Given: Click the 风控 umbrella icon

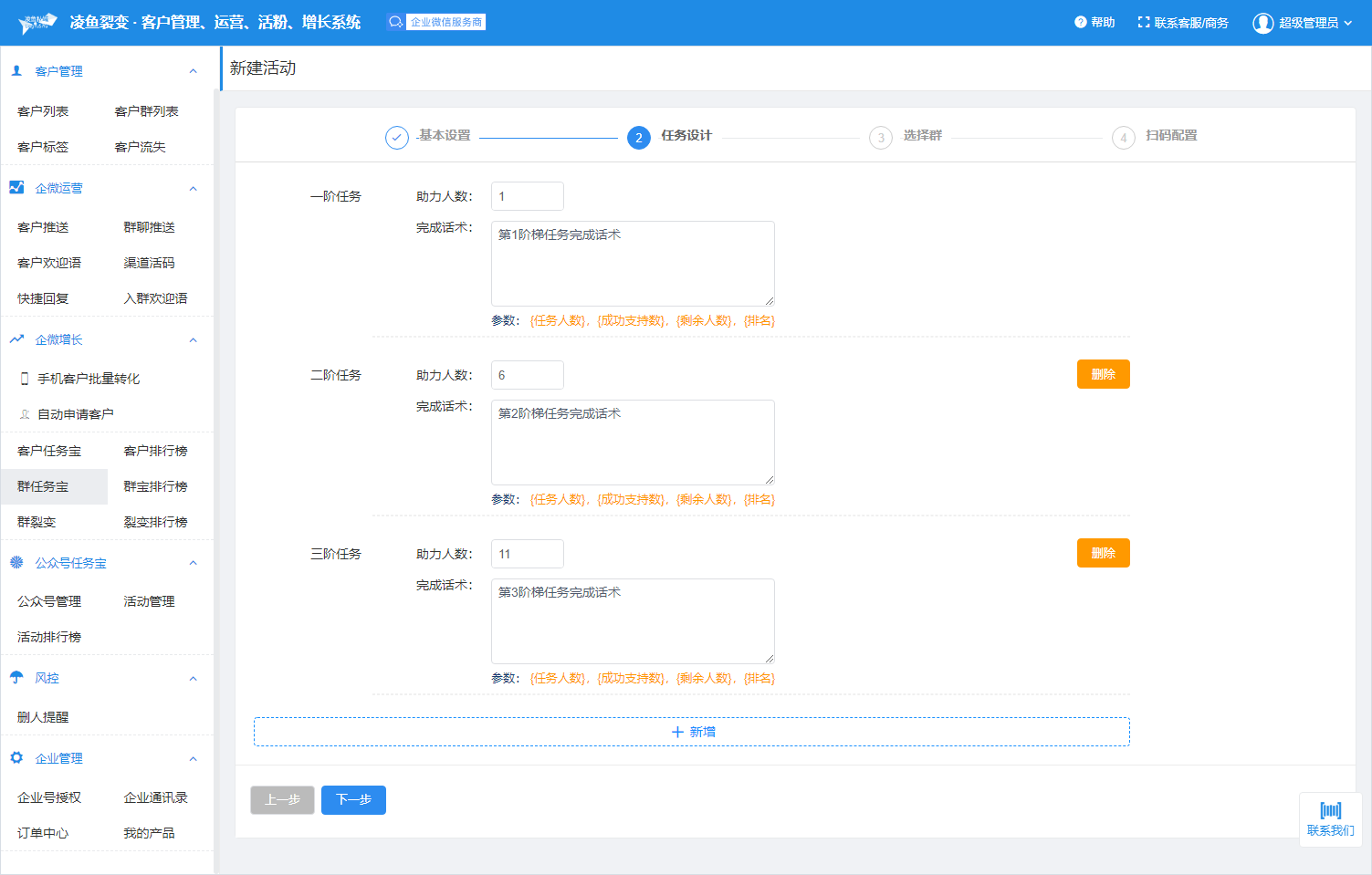Looking at the screenshot, I should pos(16,678).
